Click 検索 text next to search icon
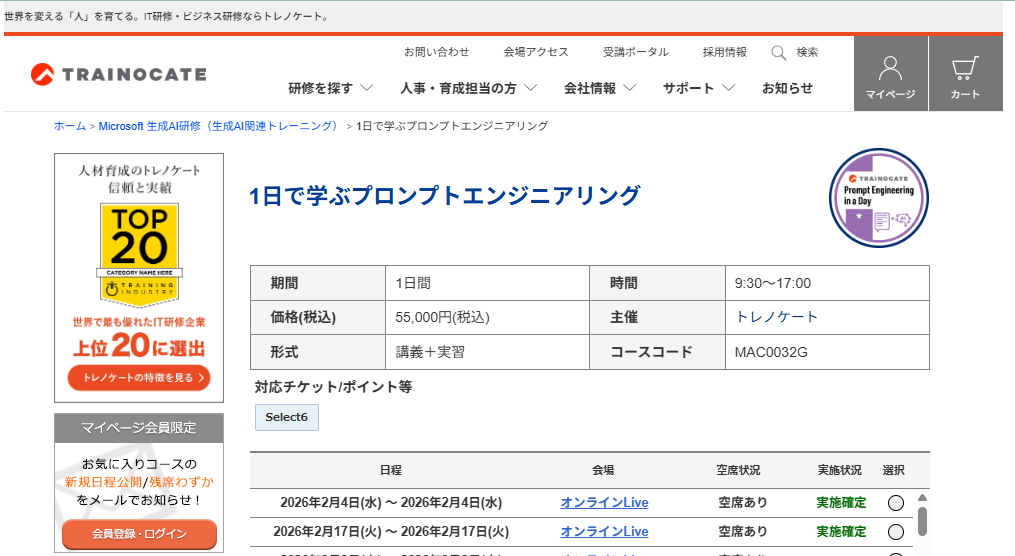The width and height of the screenshot is (1015, 556). (807, 52)
